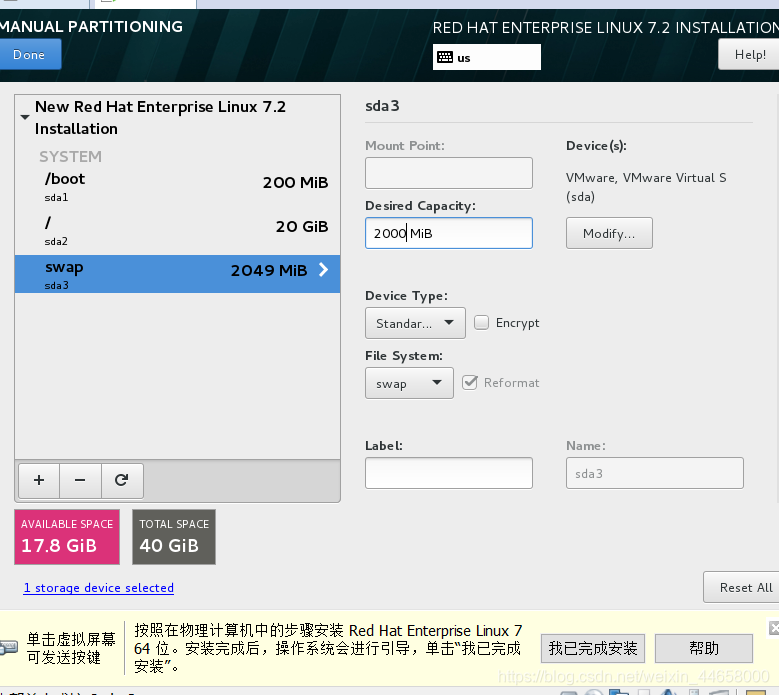This screenshot has height=695, width=779.
Task: Toggle the Reformat checkbox
Action: coord(469,383)
